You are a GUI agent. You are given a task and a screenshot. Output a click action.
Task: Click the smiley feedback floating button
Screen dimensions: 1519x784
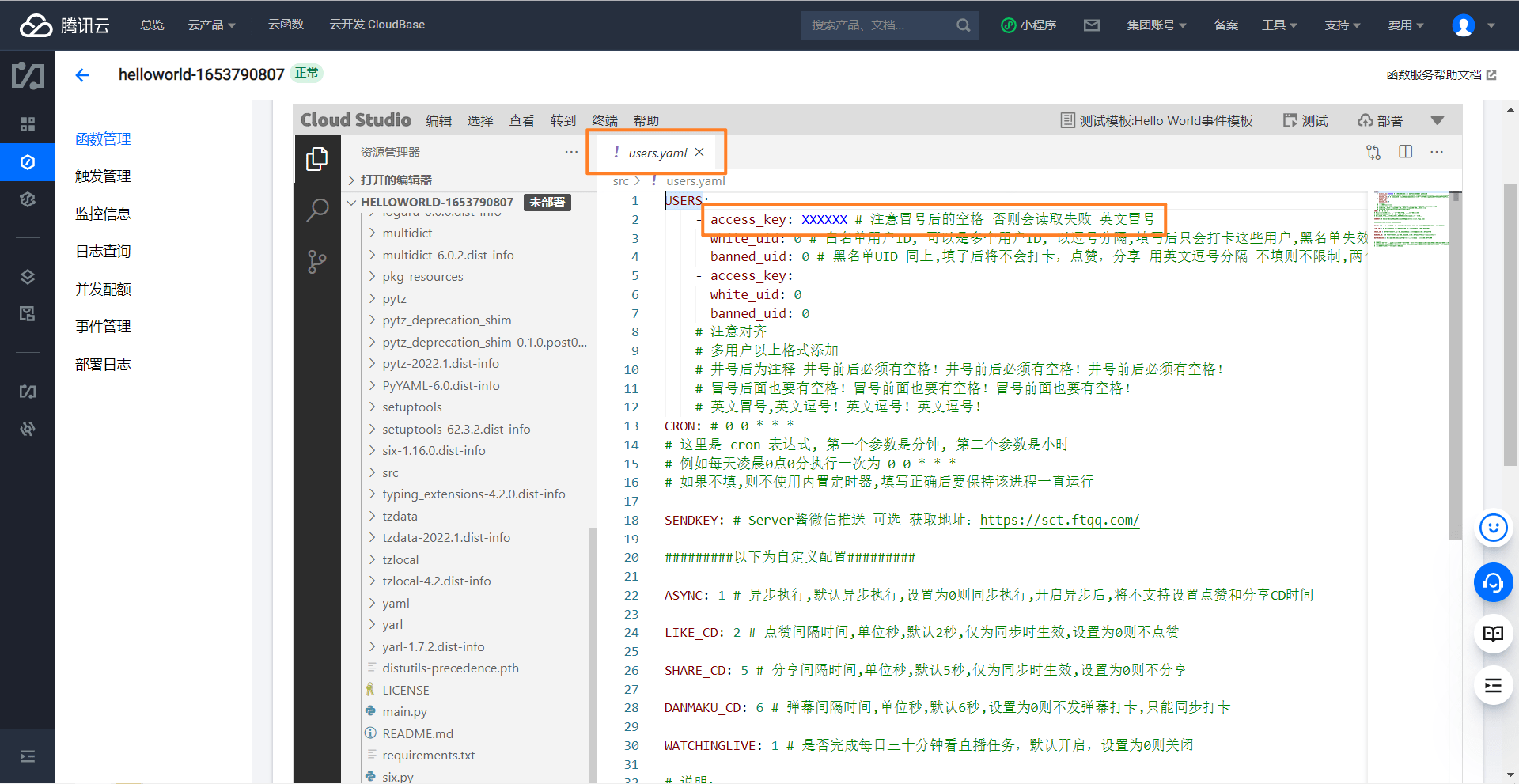(x=1493, y=528)
